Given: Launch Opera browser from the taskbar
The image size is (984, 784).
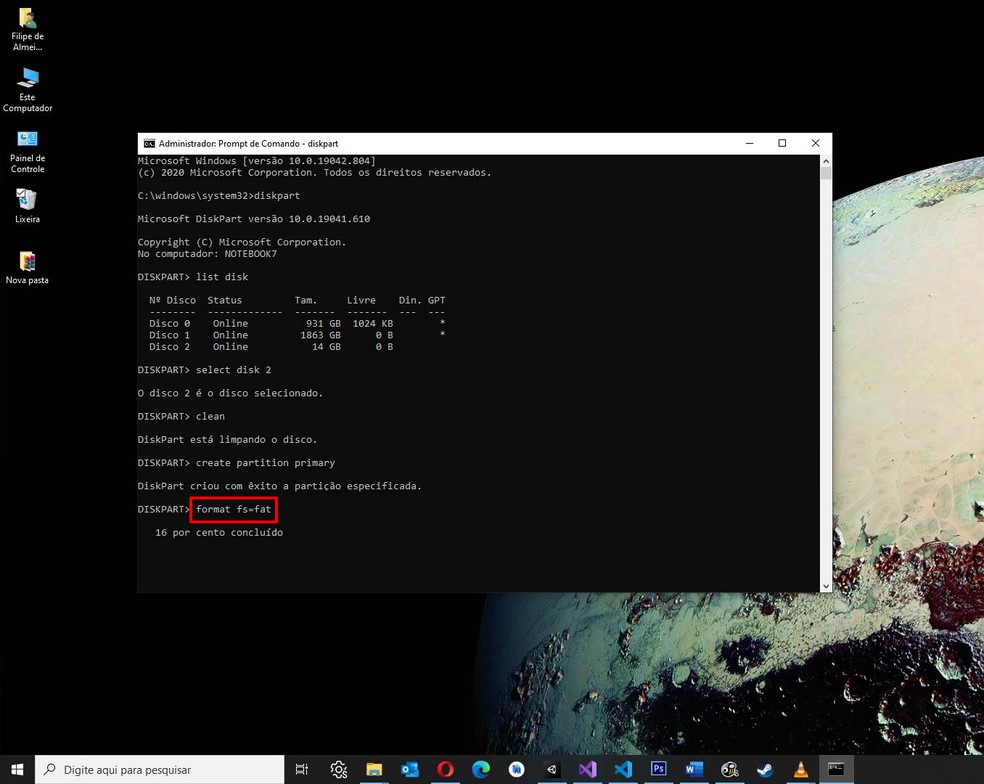Looking at the screenshot, I should (446, 770).
